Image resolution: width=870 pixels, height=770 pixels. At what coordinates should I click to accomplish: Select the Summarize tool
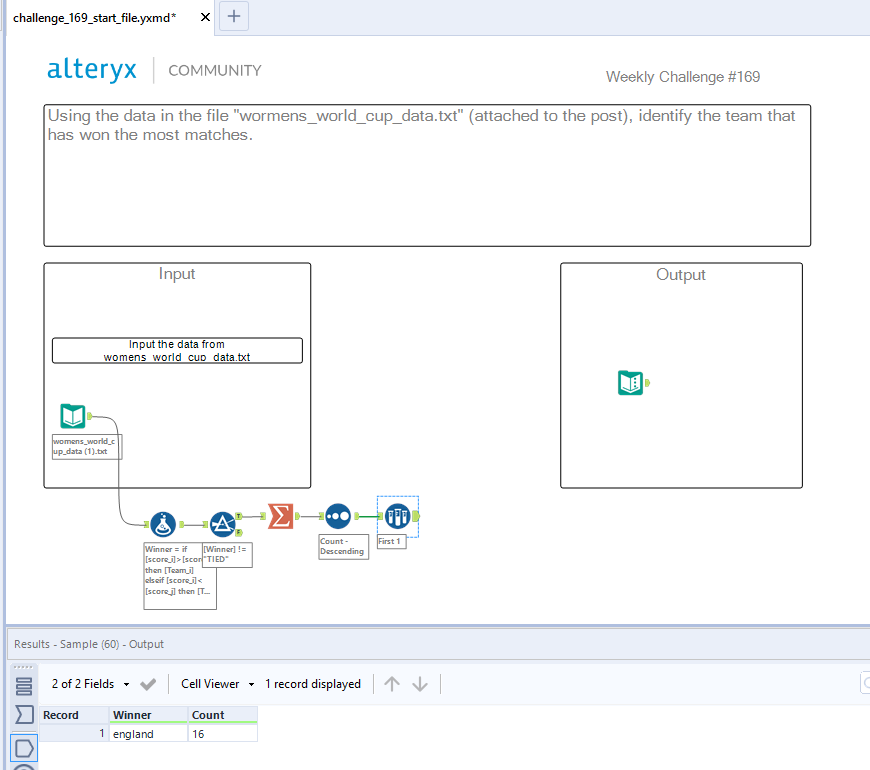(x=281, y=516)
